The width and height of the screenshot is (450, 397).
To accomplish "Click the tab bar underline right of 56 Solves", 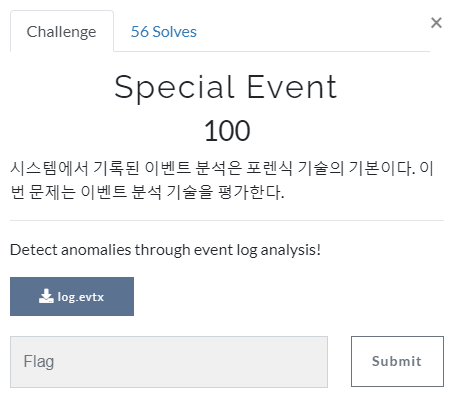I will pos(313,51).
